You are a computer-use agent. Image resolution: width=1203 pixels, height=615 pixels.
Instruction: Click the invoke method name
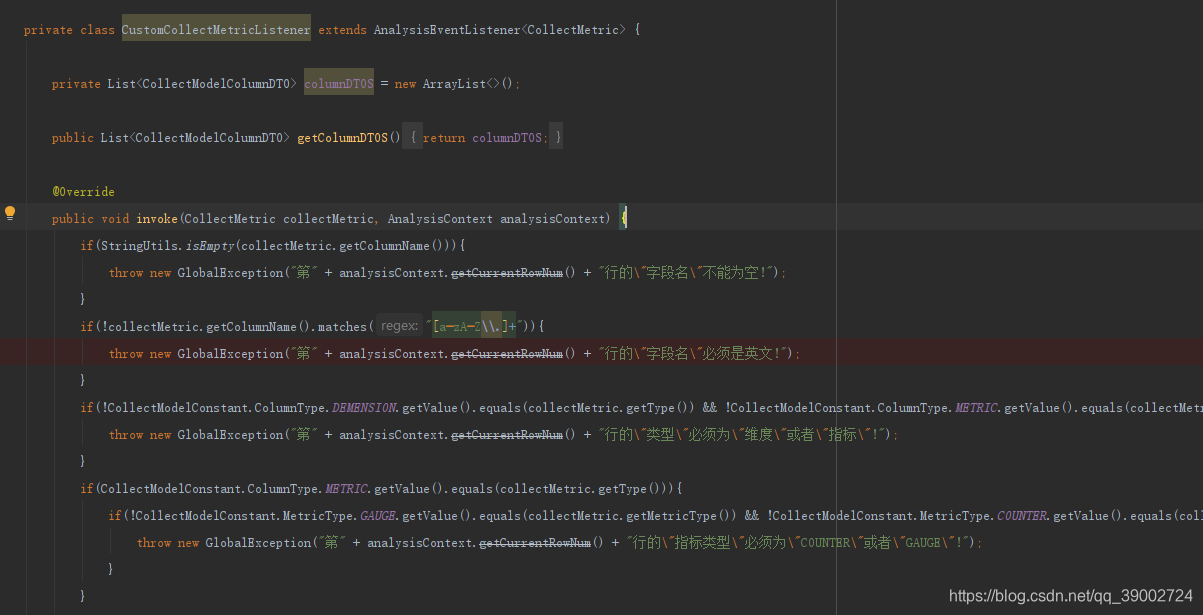[x=157, y=218]
